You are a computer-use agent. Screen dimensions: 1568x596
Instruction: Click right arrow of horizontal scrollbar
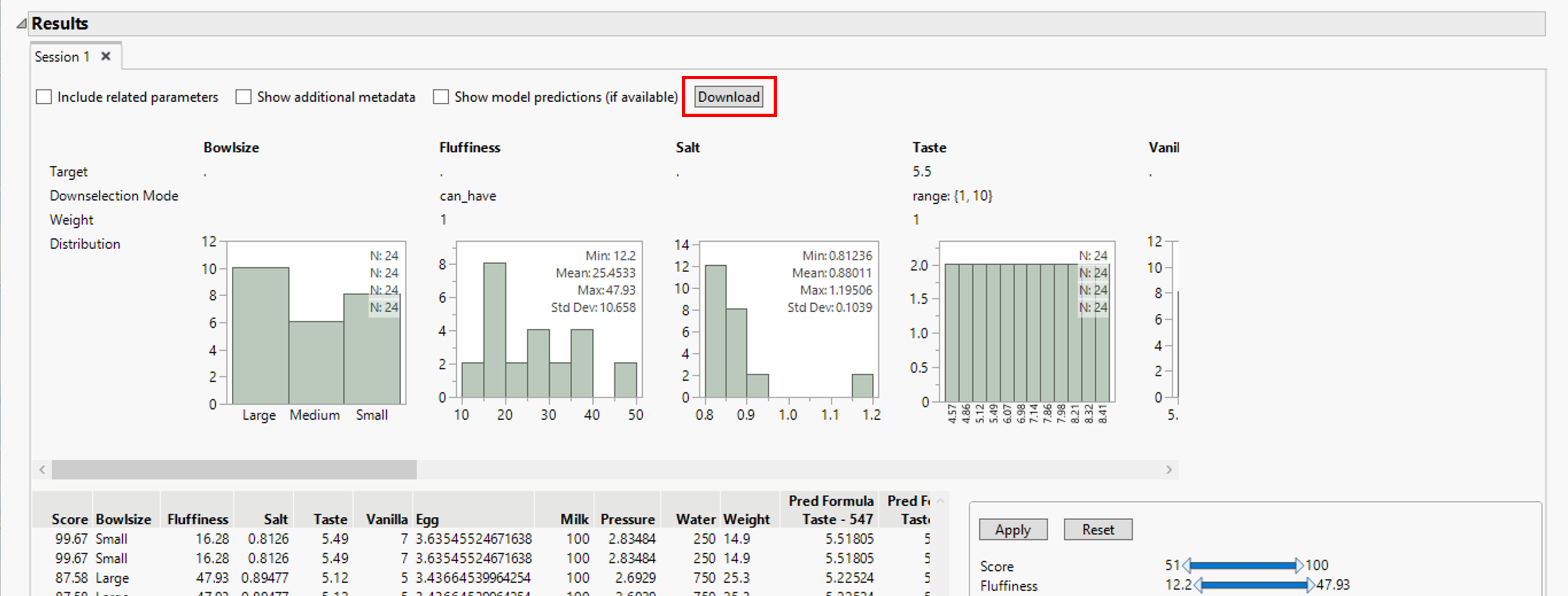(1169, 469)
